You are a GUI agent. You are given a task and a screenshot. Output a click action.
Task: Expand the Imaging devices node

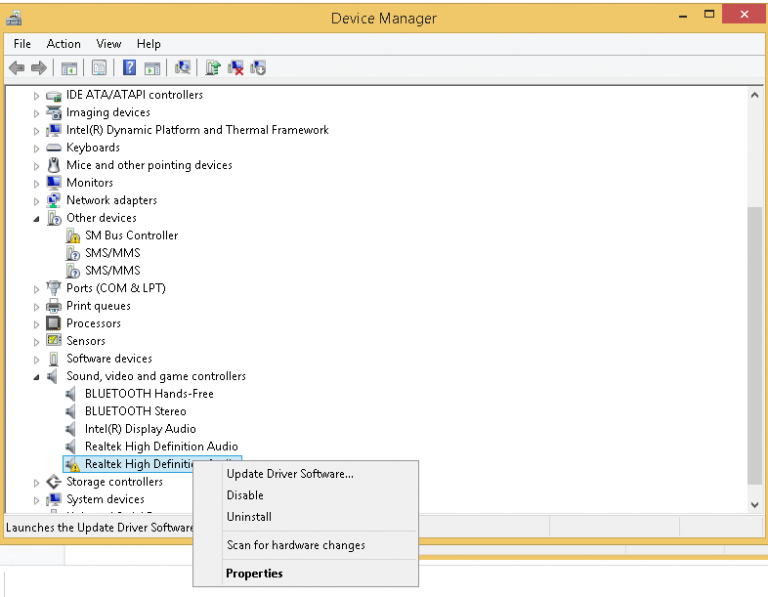[x=36, y=114]
